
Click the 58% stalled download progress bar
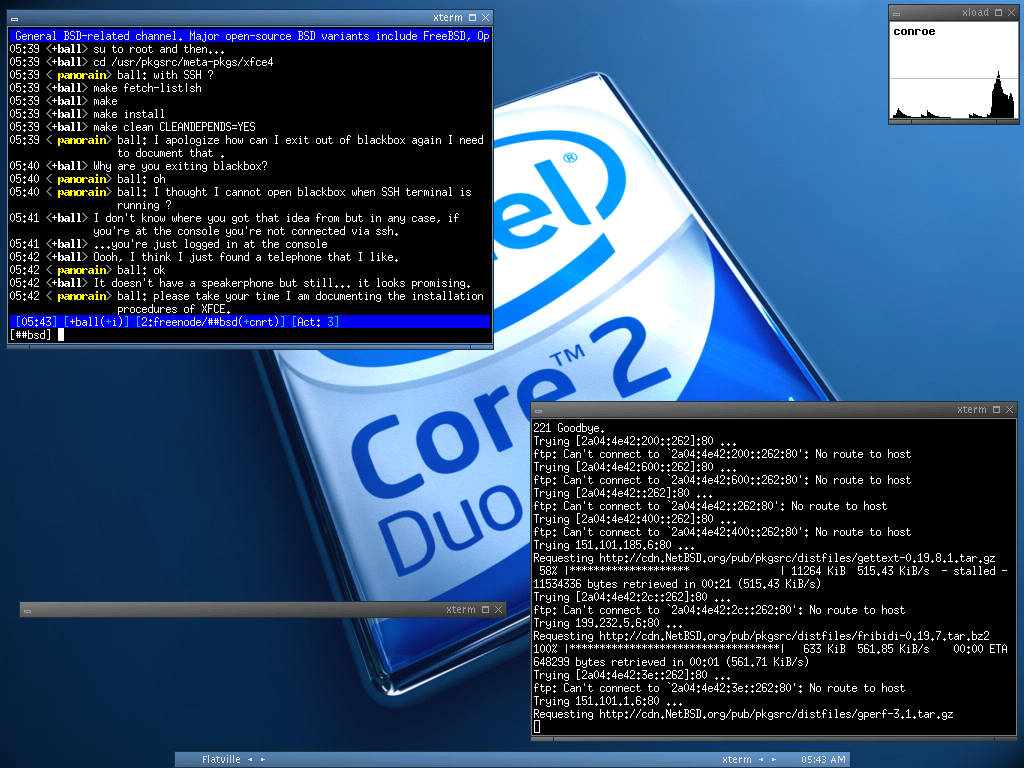click(675, 571)
